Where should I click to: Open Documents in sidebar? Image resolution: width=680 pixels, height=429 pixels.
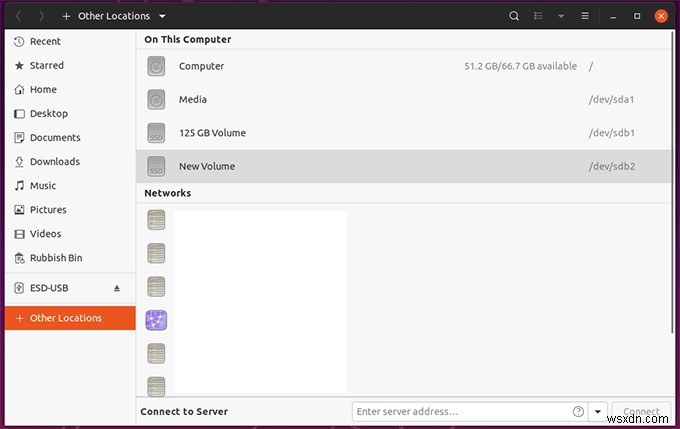(x=70, y=138)
